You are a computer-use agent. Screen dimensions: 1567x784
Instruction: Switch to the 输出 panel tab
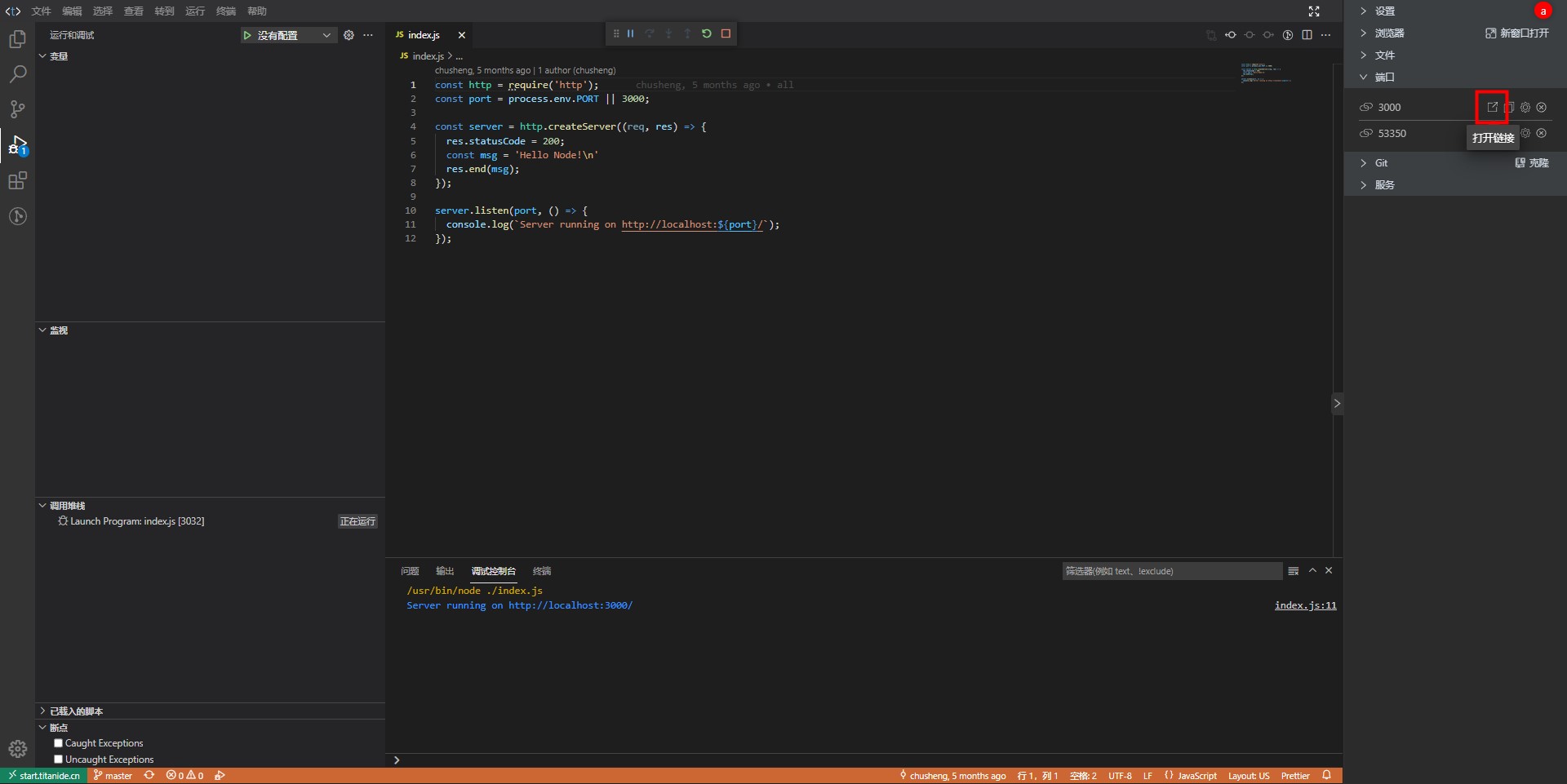coord(445,571)
